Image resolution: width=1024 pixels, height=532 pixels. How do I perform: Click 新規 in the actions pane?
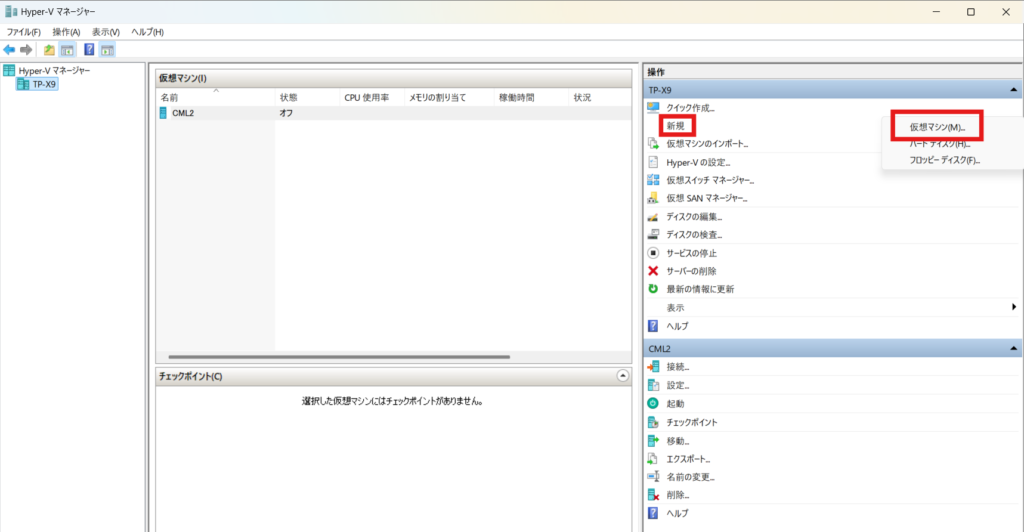tap(675, 126)
